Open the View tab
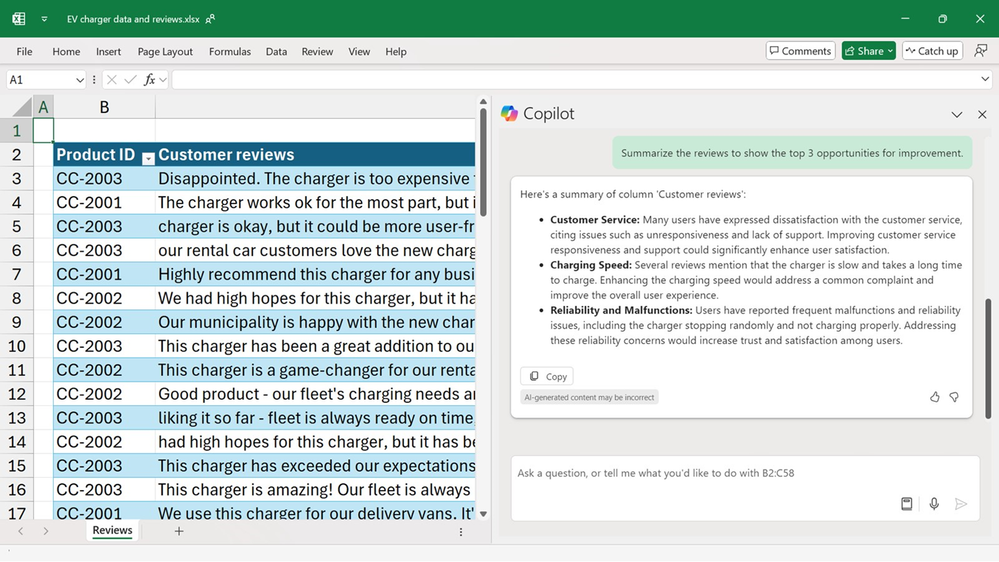Screen dimensions: 999x562 (359, 52)
